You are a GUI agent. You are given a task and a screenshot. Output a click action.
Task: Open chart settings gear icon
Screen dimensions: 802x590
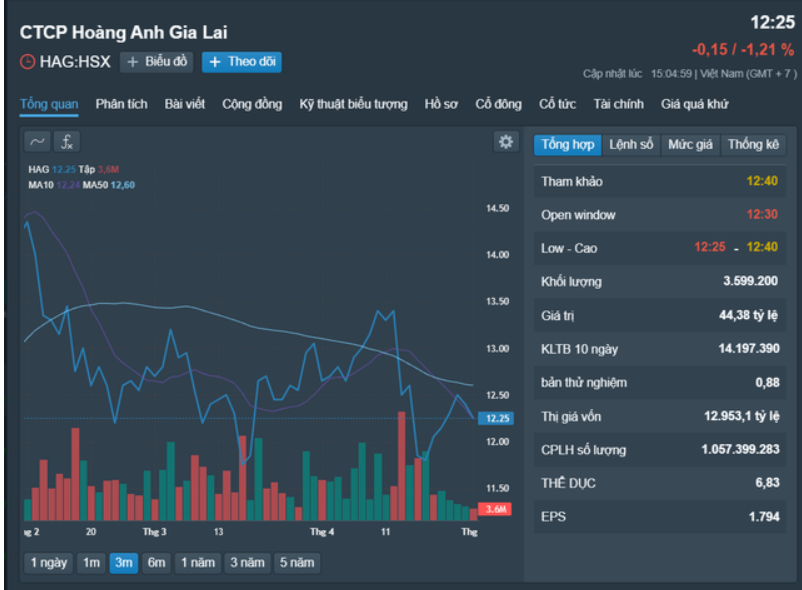[x=506, y=142]
